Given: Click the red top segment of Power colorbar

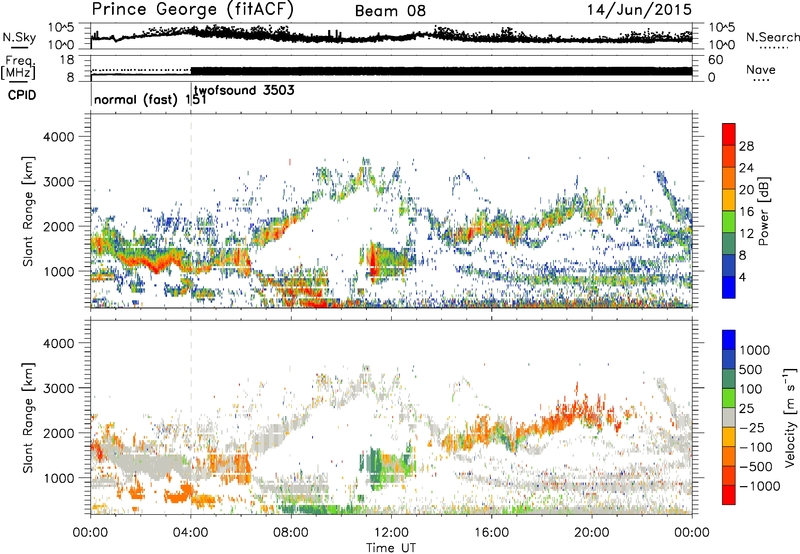Looking at the screenshot, I should (x=729, y=135).
